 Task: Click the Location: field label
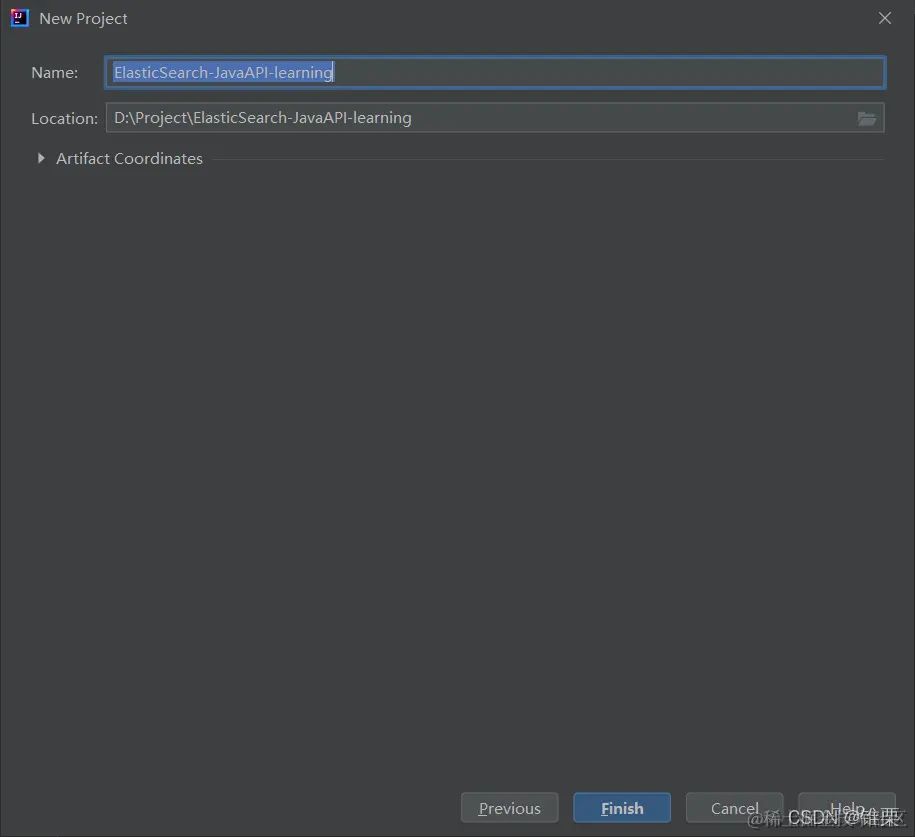pyautogui.click(x=64, y=118)
